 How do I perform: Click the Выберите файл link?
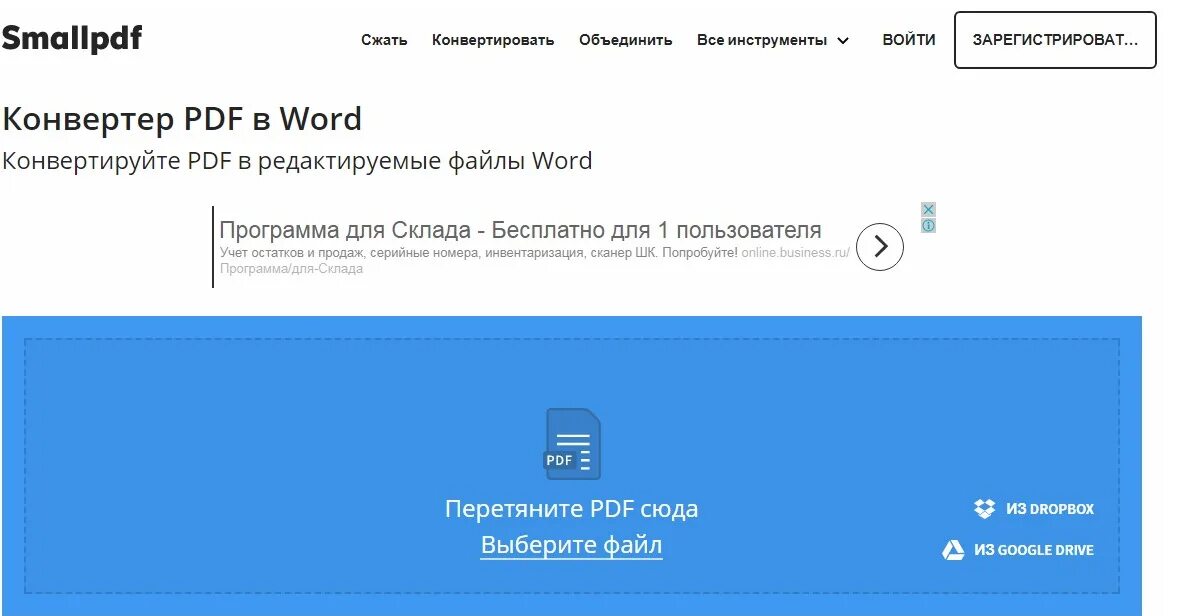point(571,545)
